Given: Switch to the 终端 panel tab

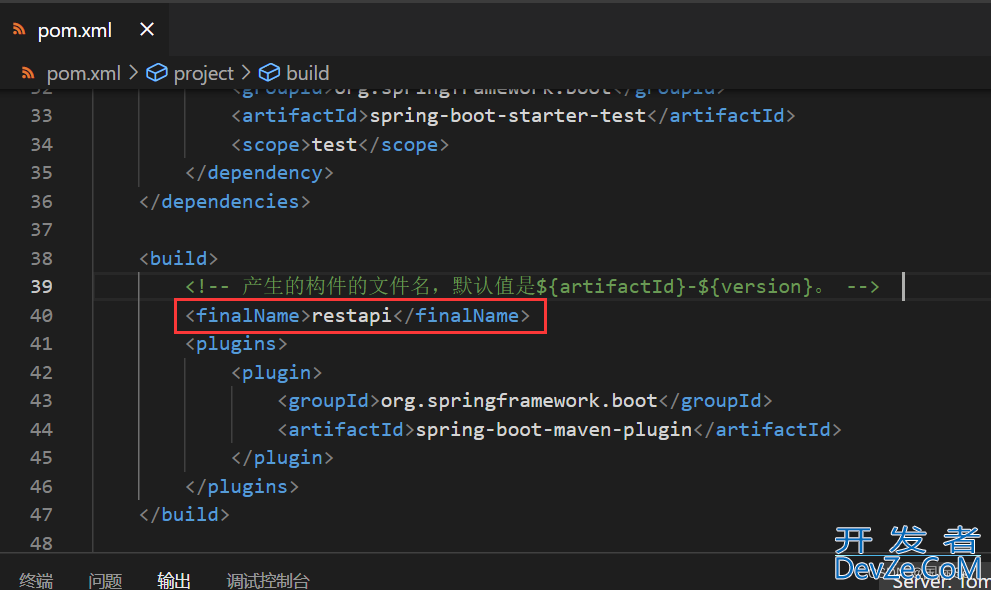Looking at the screenshot, I should click(36, 581).
